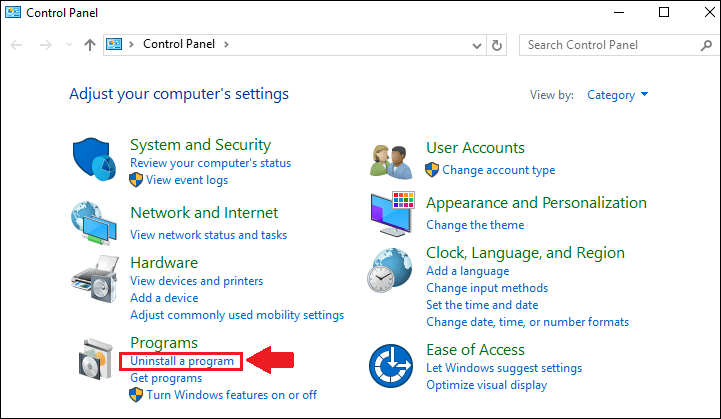This screenshot has width=721, height=419.
Task: Open the View by Category dropdown
Action: point(617,95)
